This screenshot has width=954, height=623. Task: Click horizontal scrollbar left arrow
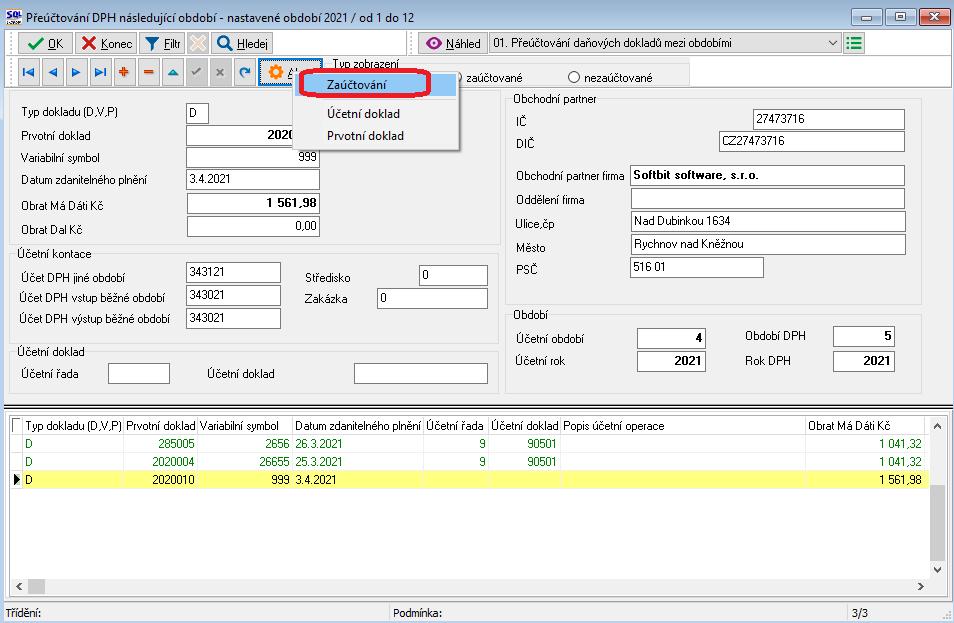tap(19, 586)
